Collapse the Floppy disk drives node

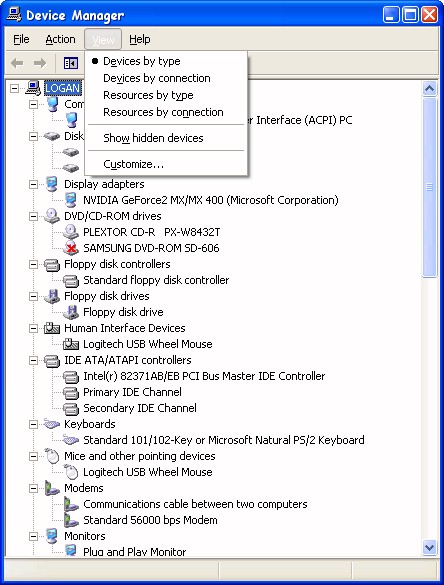pyautogui.click(x=34, y=296)
